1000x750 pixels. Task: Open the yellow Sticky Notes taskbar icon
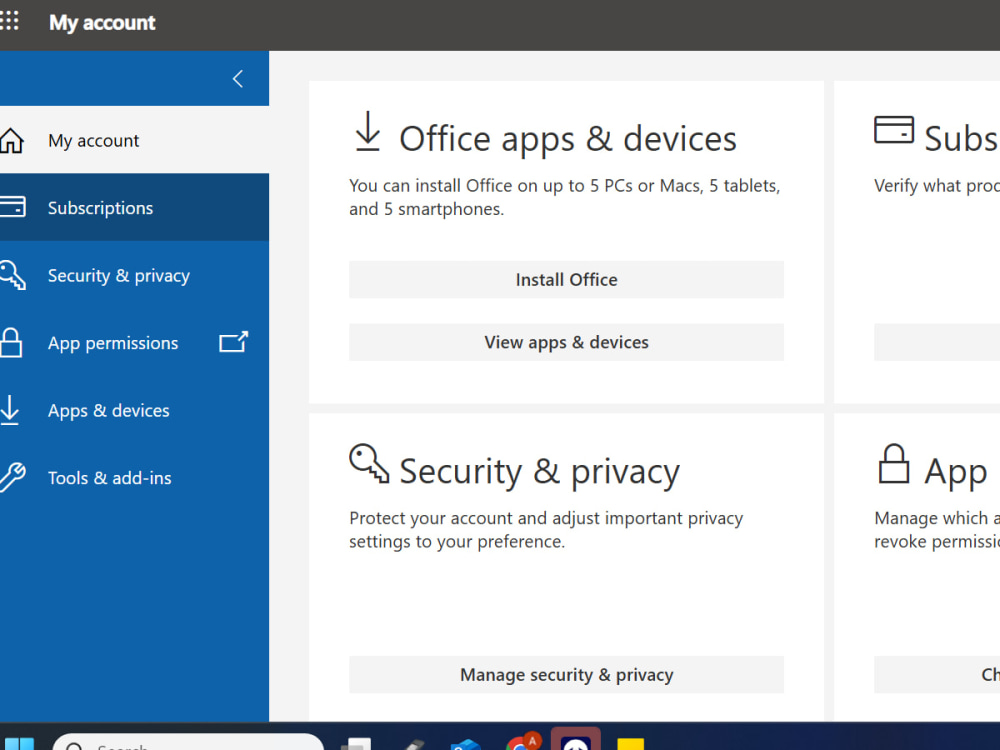pos(631,744)
